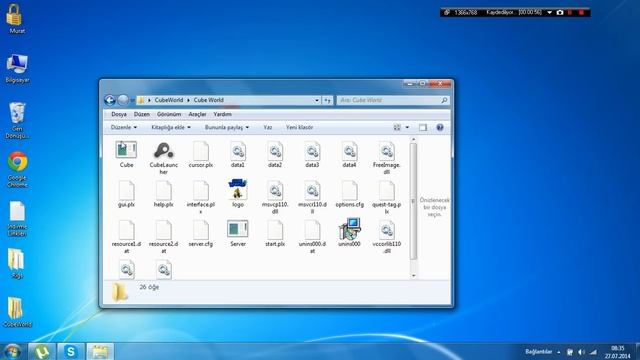640x360 pixels.
Task: Open the Görünüm menu
Action: pos(169,114)
